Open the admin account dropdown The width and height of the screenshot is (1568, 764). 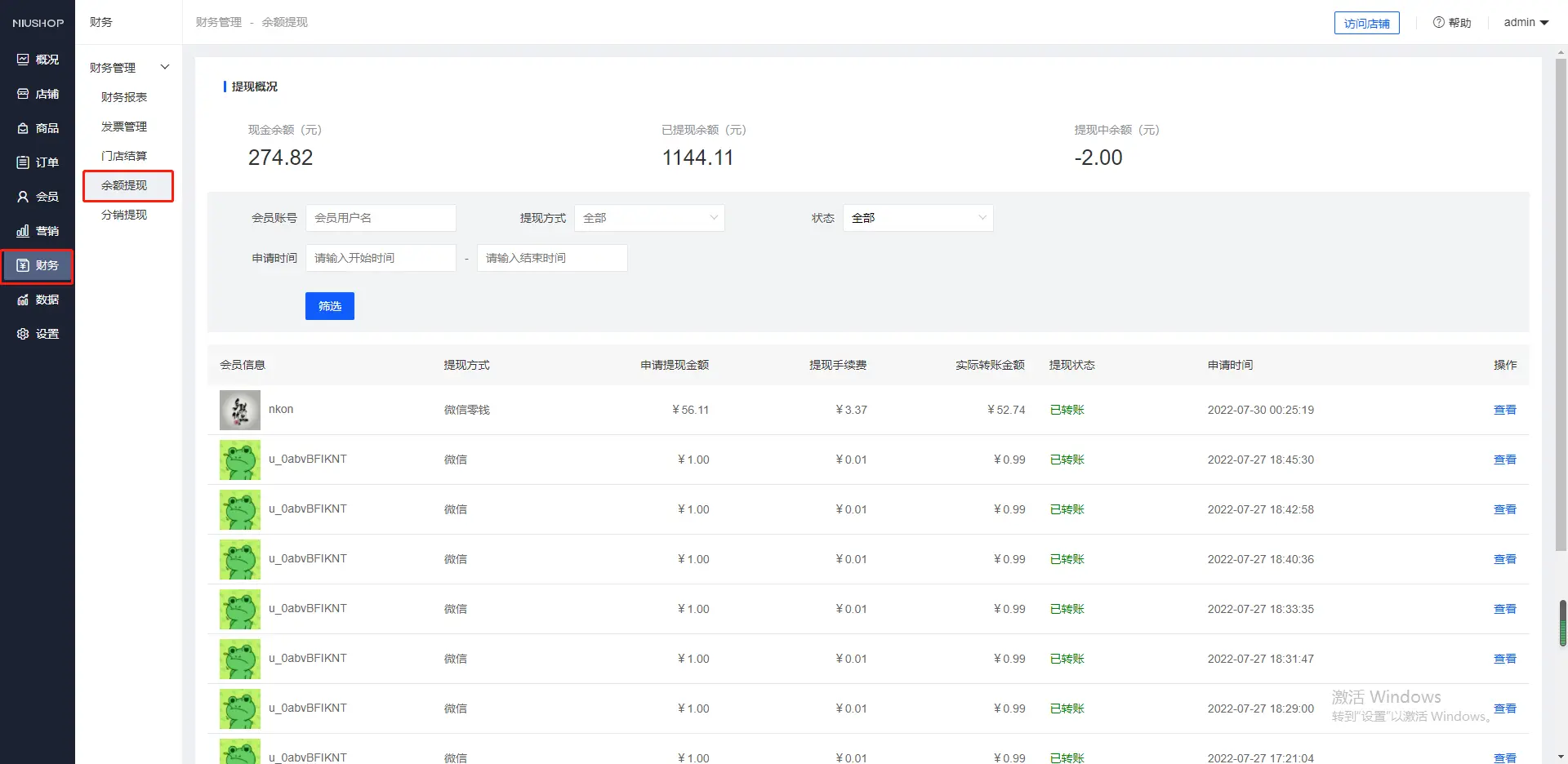[x=1526, y=22]
